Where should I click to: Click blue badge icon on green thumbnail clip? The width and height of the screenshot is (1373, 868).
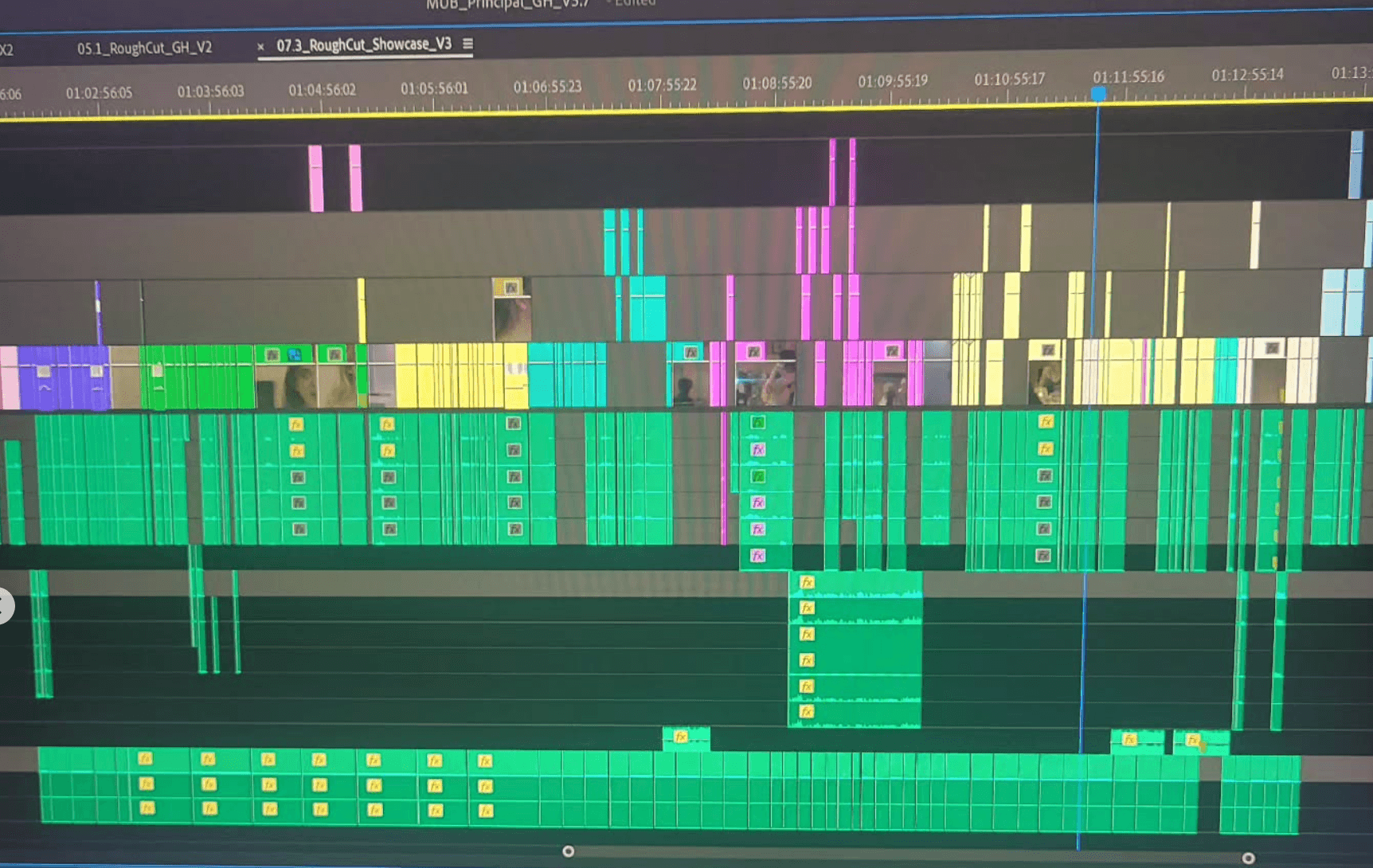295,354
